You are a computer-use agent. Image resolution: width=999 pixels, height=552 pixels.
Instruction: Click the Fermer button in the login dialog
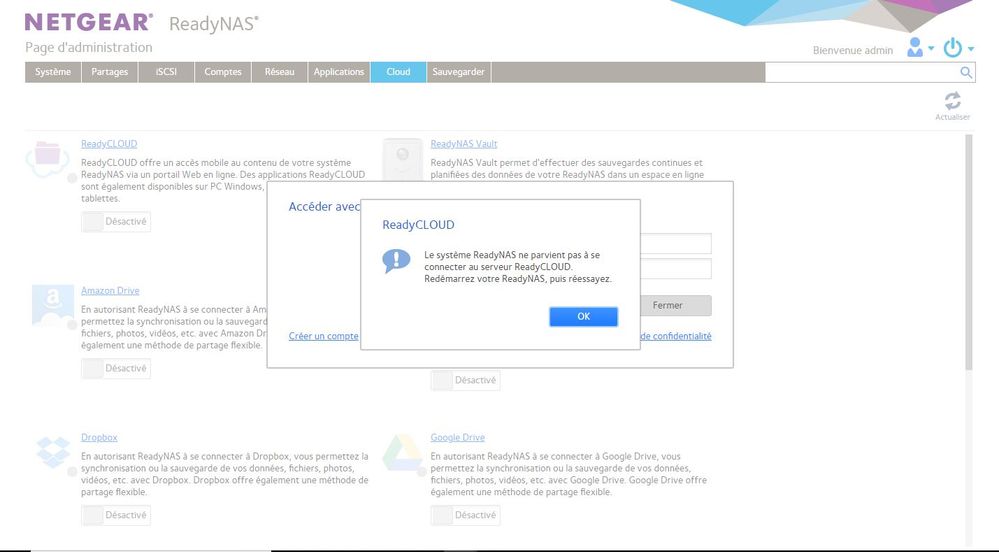pyautogui.click(x=675, y=305)
